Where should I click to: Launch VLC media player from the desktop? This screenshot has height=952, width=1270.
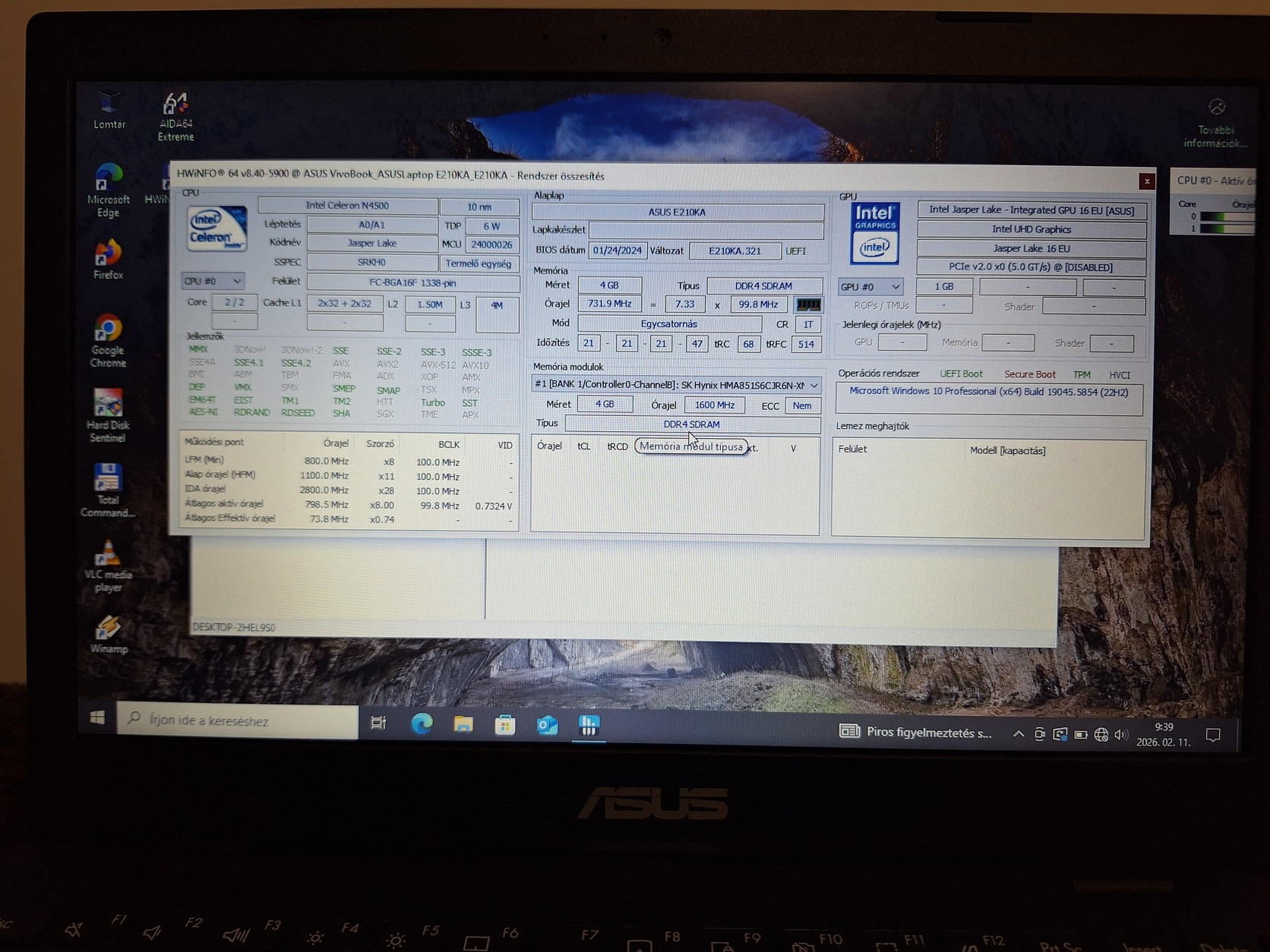108,566
